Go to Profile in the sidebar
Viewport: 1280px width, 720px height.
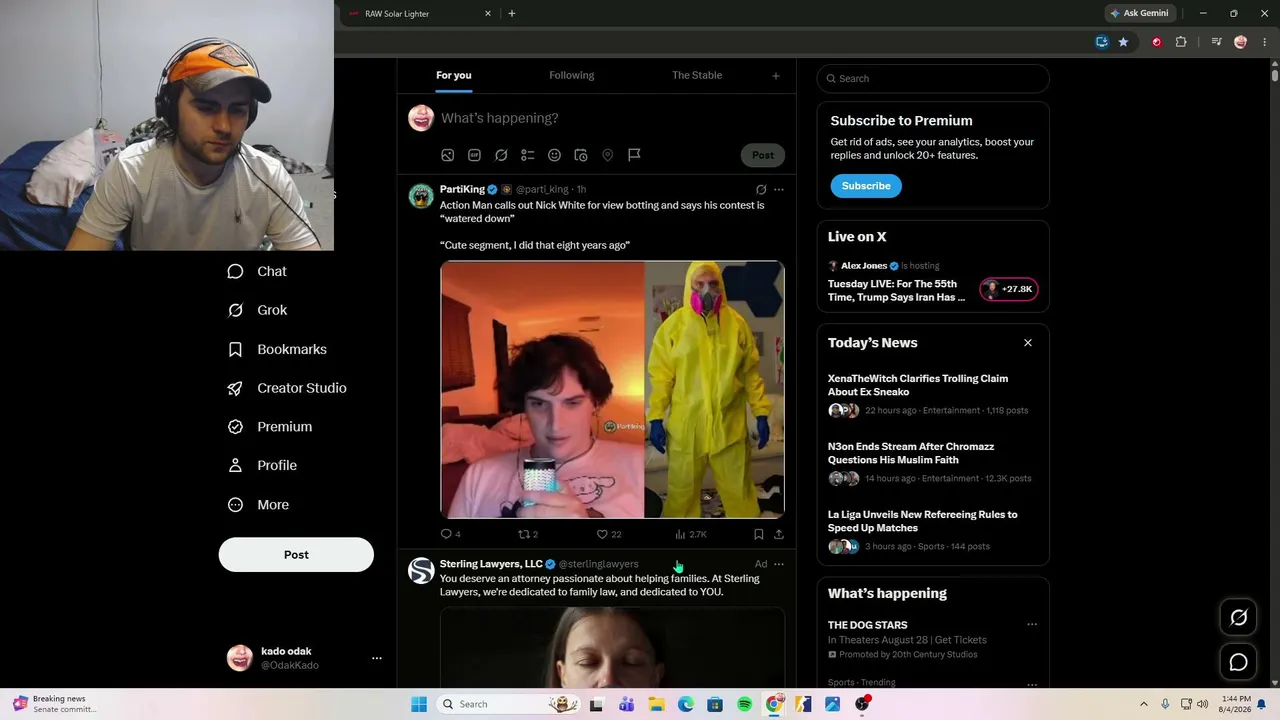click(262, 466)
